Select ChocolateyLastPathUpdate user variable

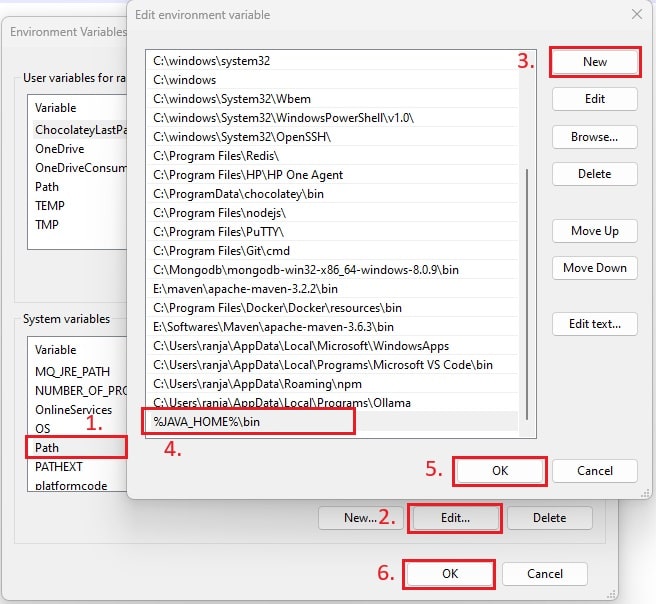point(77,130)
